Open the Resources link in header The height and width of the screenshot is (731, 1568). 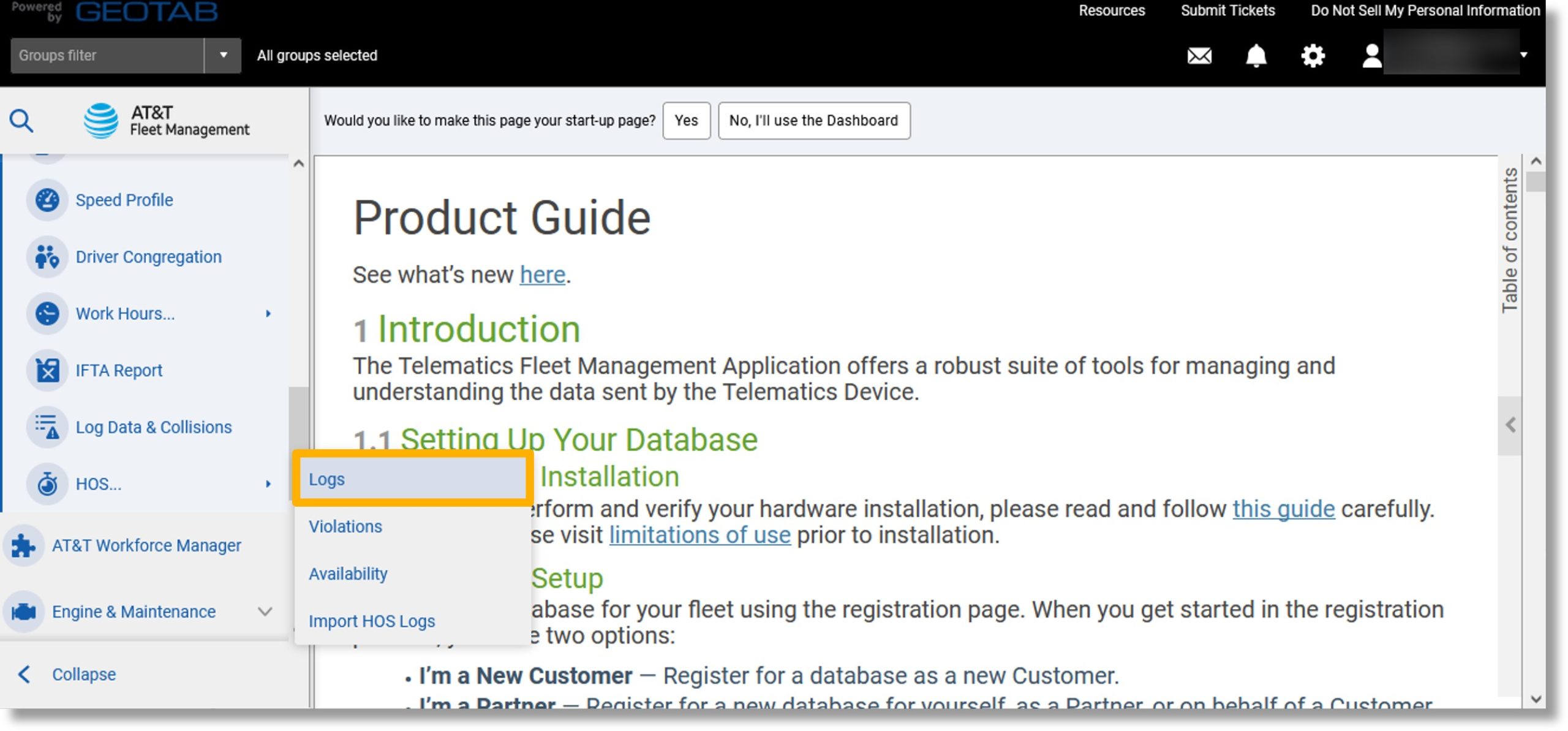[1112, 10]
